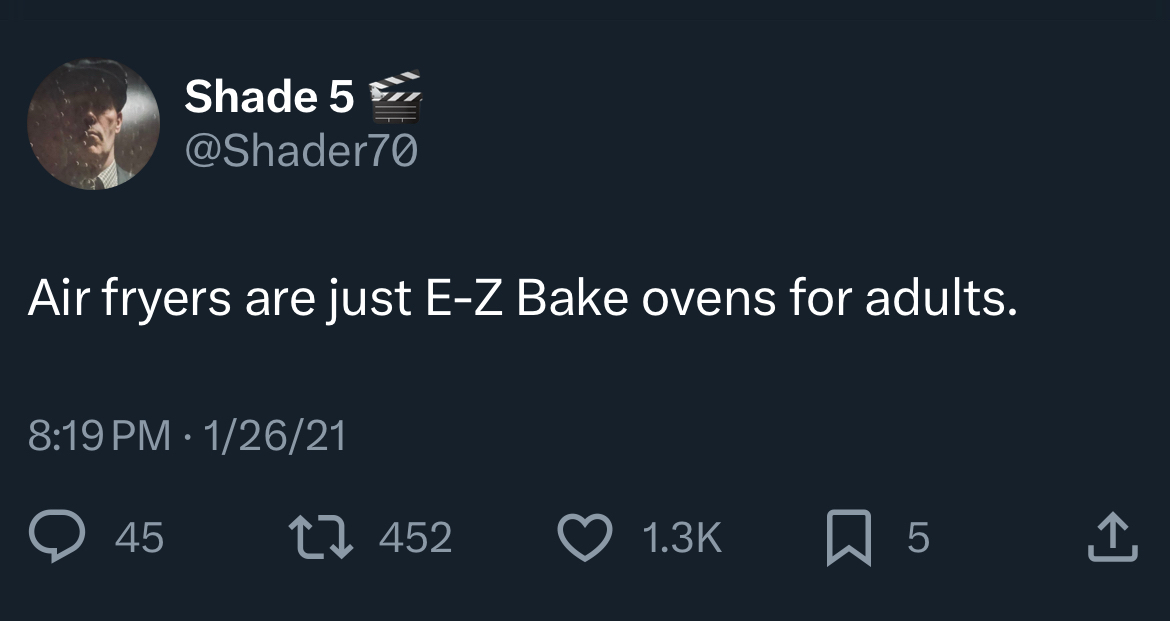Tap the share upload arrow icon

tap(1110, 538)
